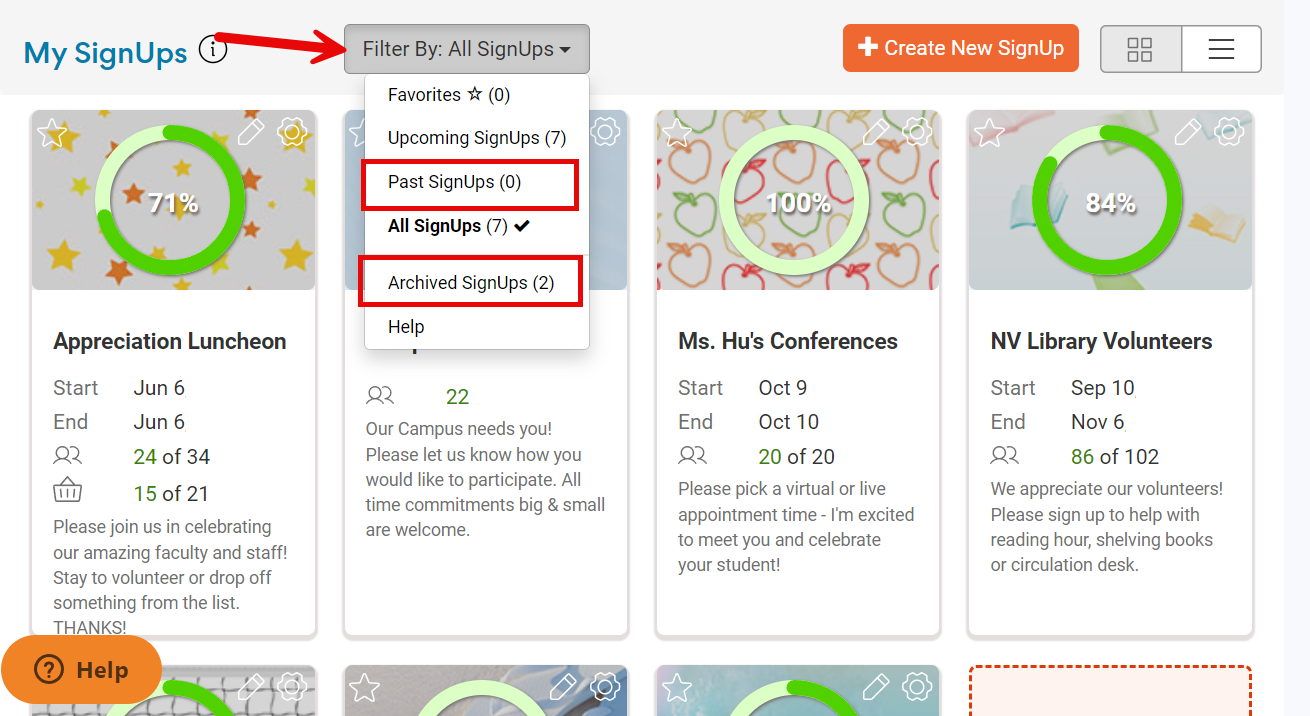
Task: Collapse the Filter By: All SignUps dropdown
Action: click(466, 49)
